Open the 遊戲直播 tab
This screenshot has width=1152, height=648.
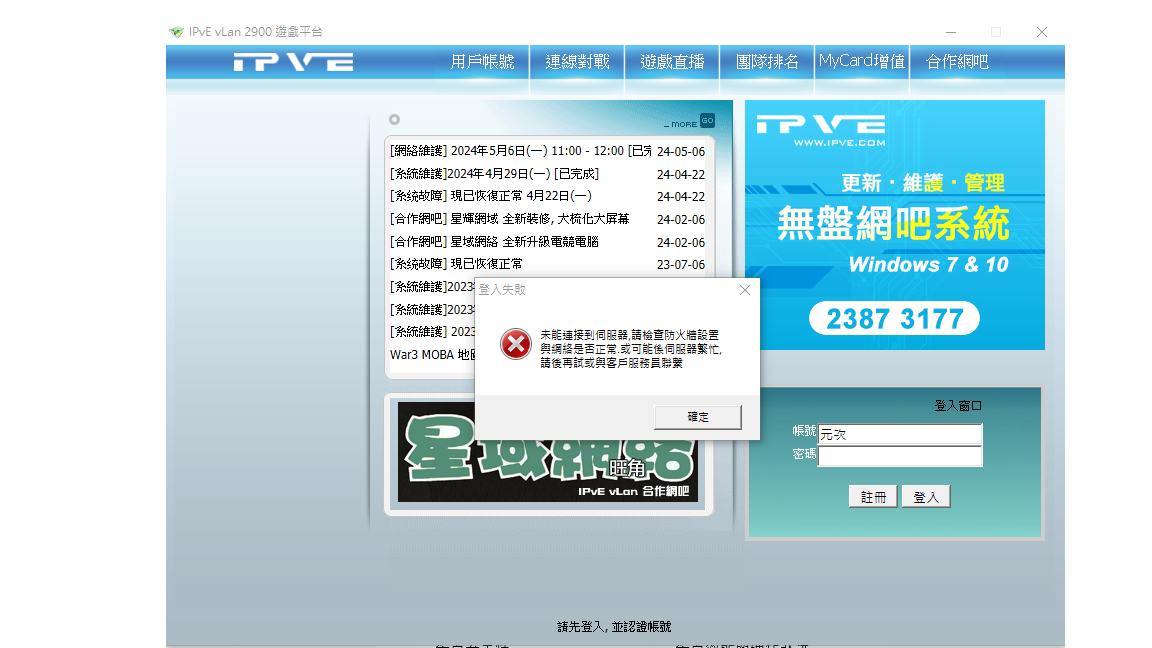(672, 62)
